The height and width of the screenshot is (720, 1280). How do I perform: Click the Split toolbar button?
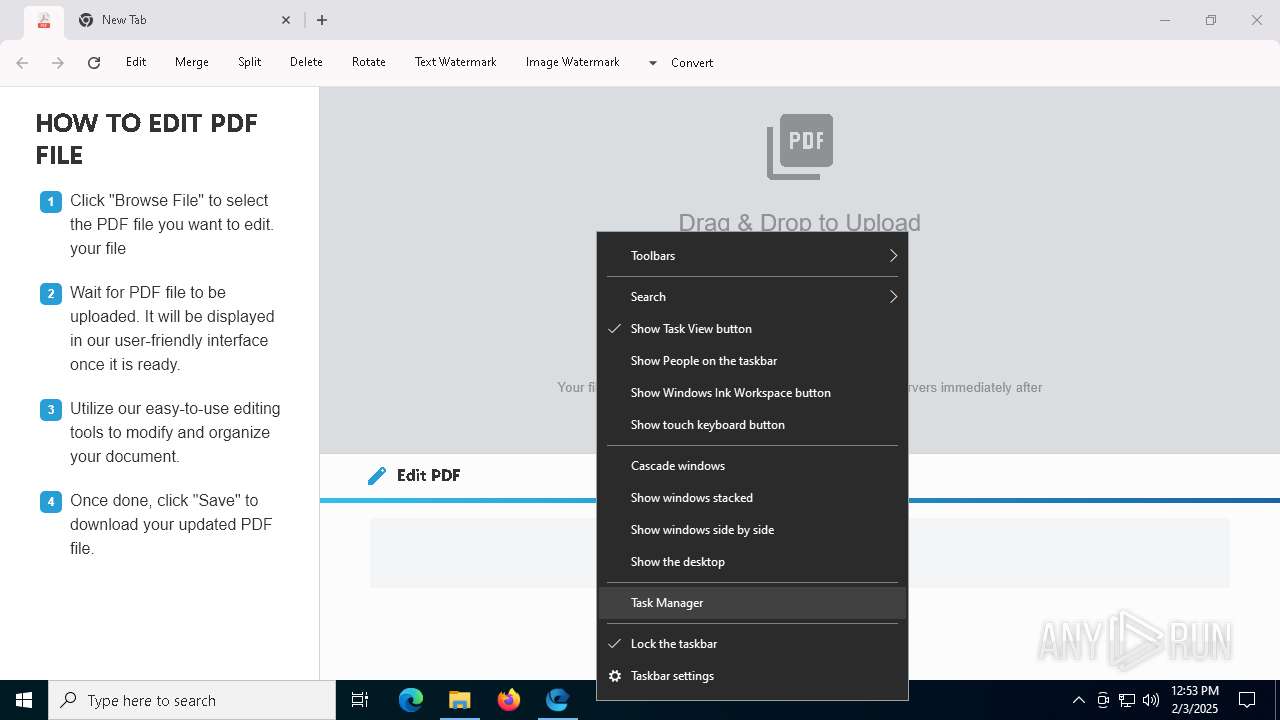pos(249,62)
